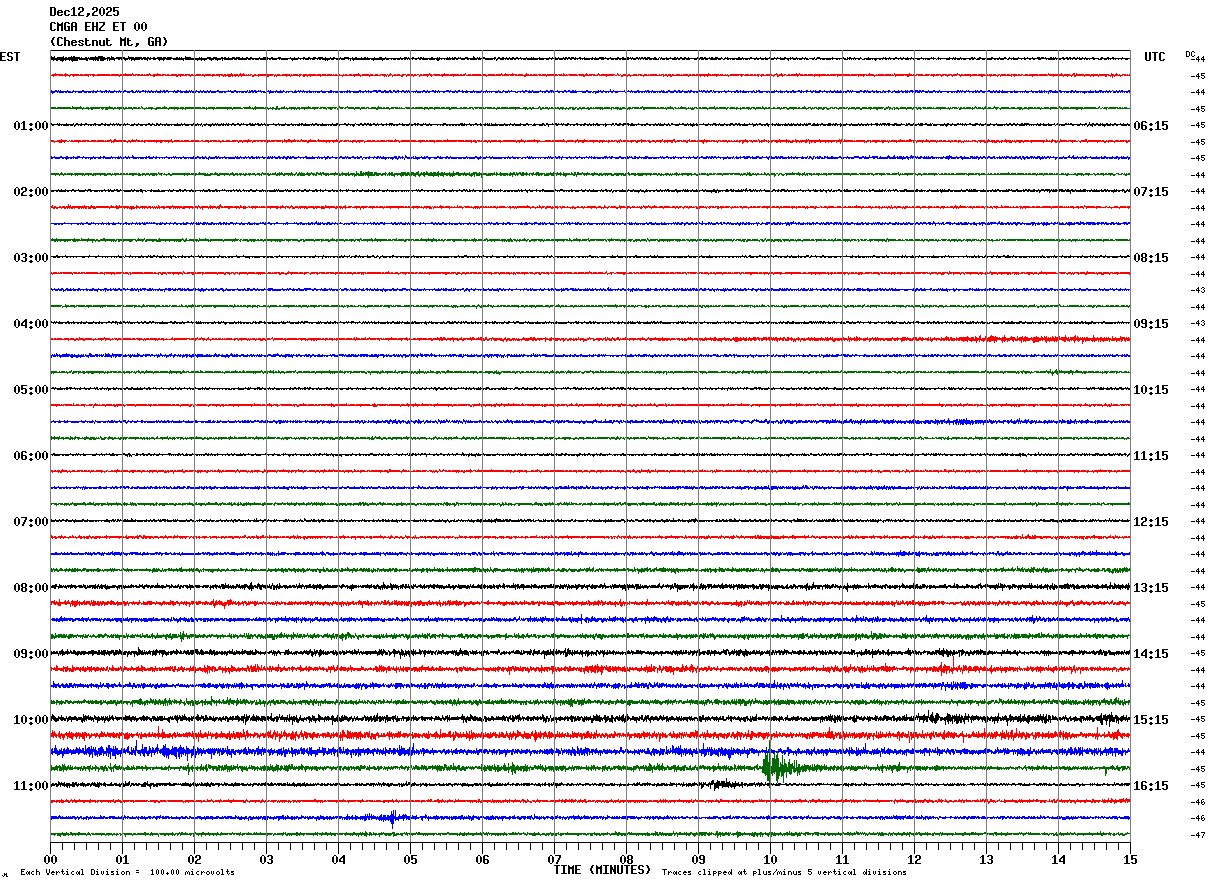
Task: Click the 13:15 UTC time label
Action: pyautogui.click(x=1151, y=588)
